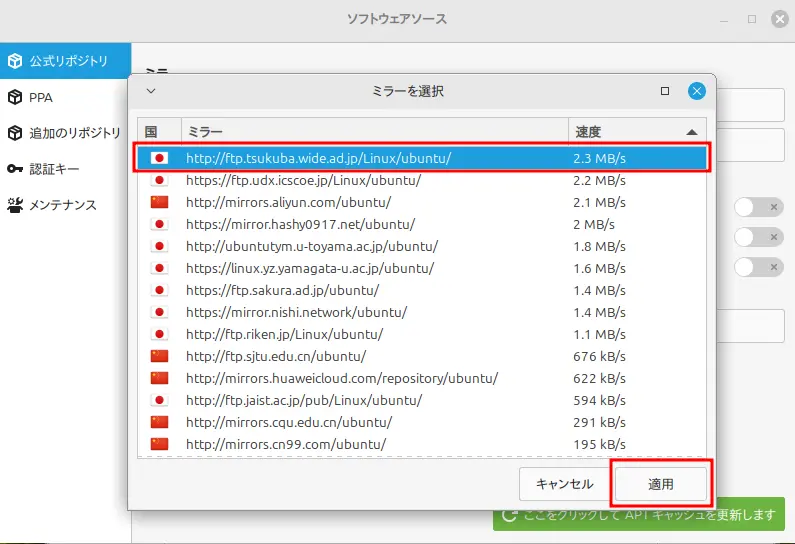The height and width of the screenshot is (544, 795).
Task: Open the 公式リポジトリ sidebar section
Action: point(65,61)
